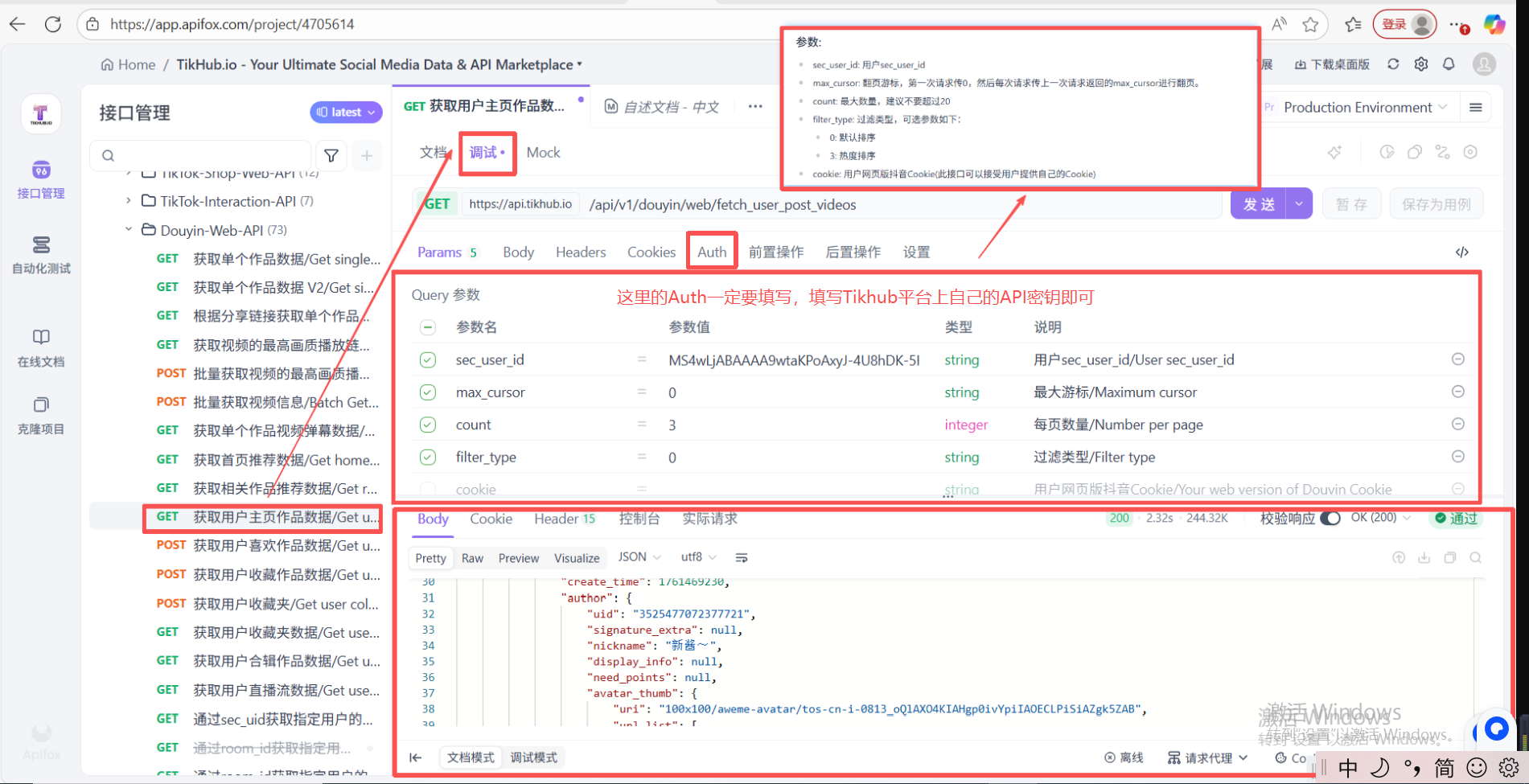Click the search icon in response panel
1529x784 pixels.
[1475, 558]
